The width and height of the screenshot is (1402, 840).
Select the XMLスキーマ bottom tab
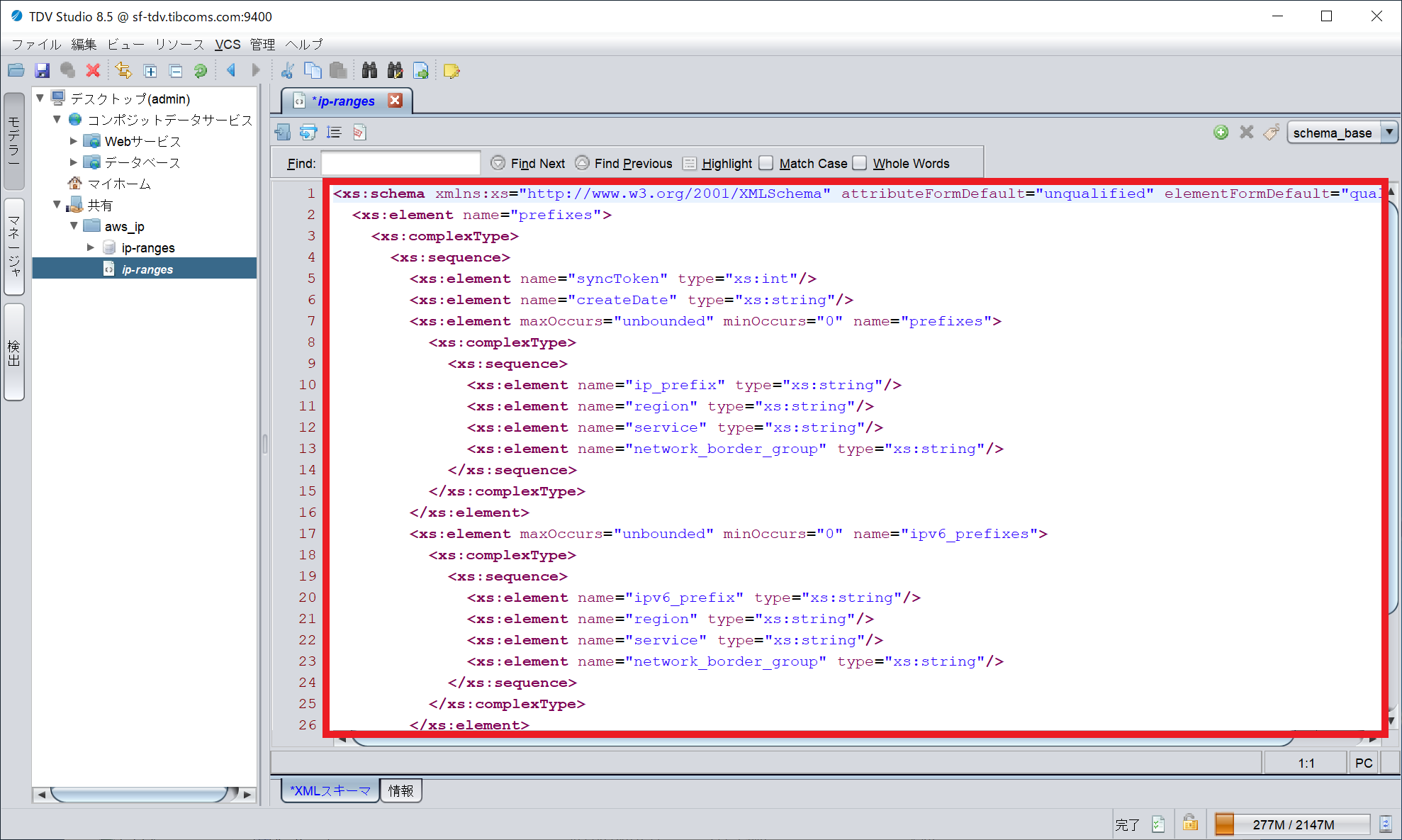coord(330,790)
